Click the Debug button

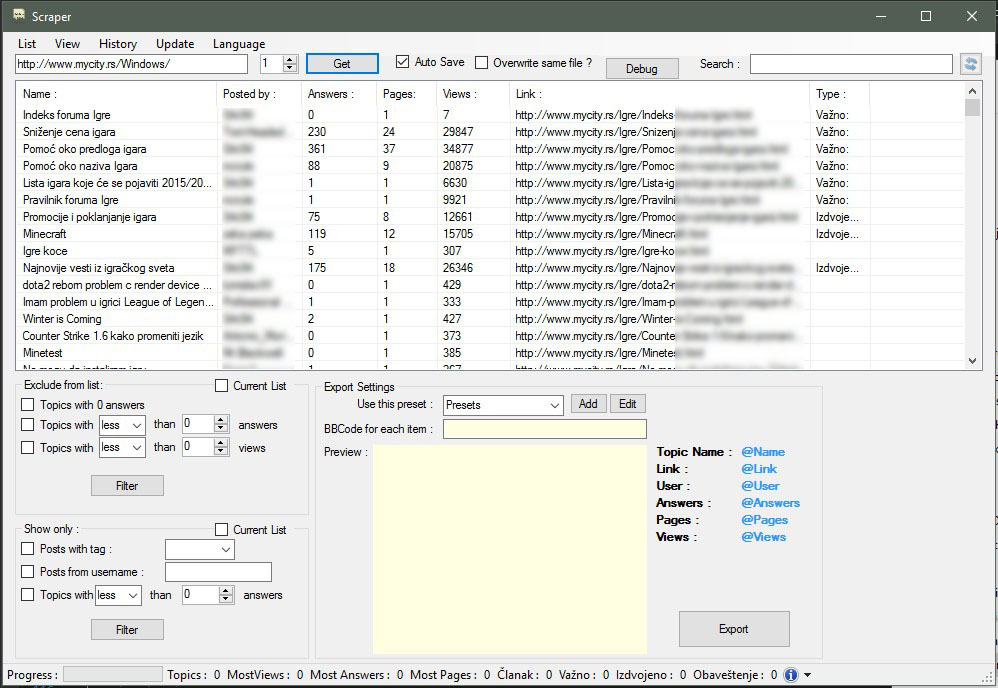pos(642,68)
